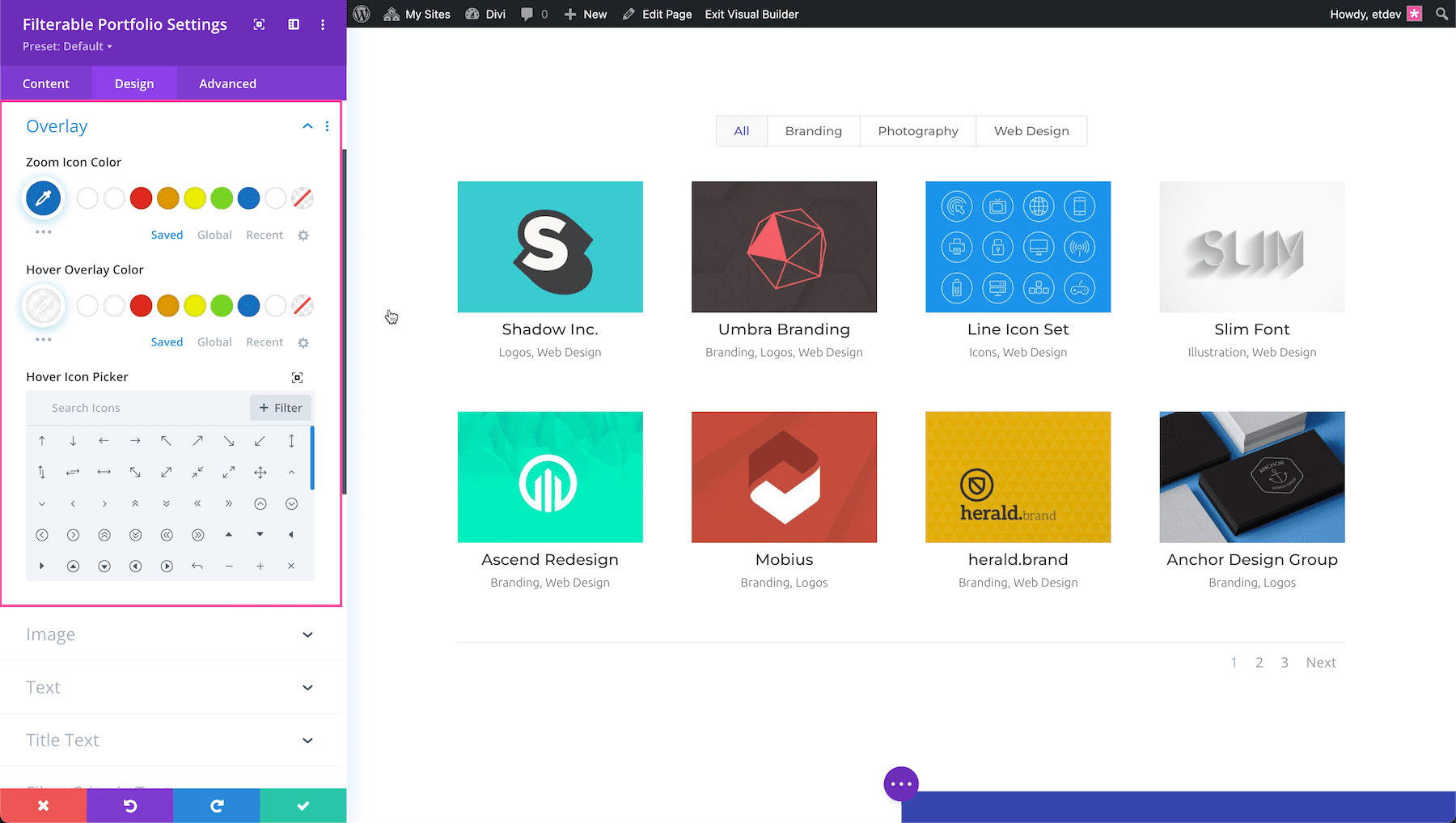Click the gear icon next to Zoom Icon Color swatches

[x=303, y=235]
